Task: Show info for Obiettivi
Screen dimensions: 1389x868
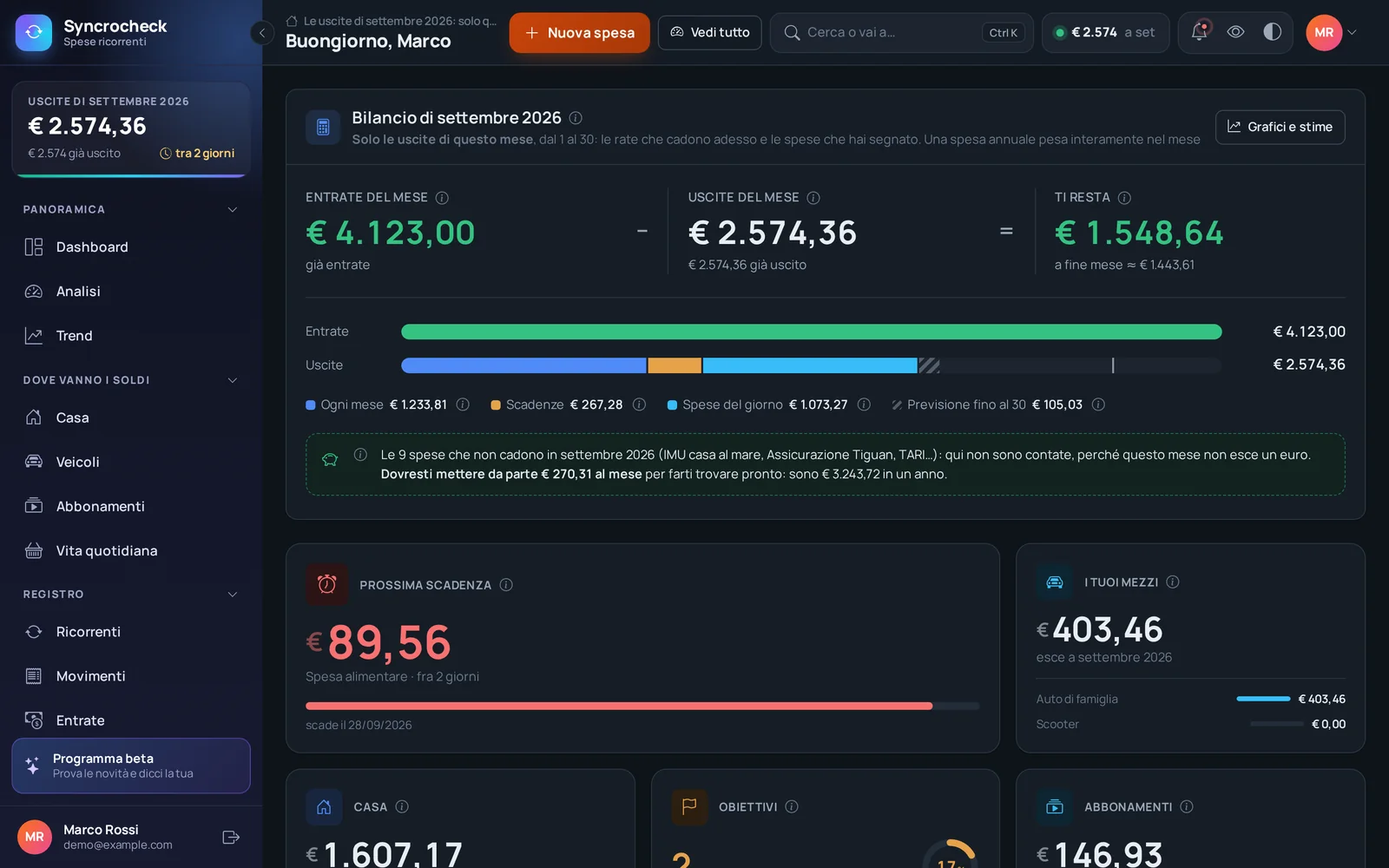Action: (x=792, y=806)
